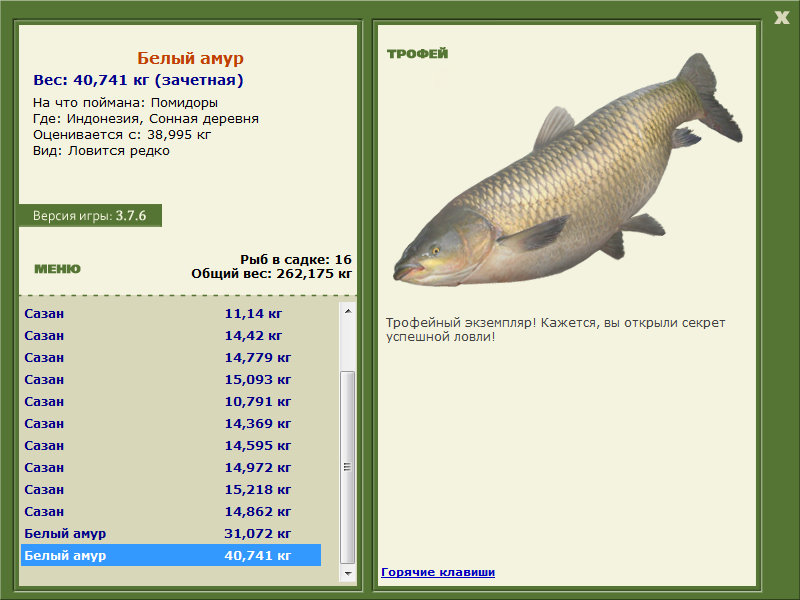Select Сазан 14,42 кг row
The image size is (800, 600).
click(171, 335)
